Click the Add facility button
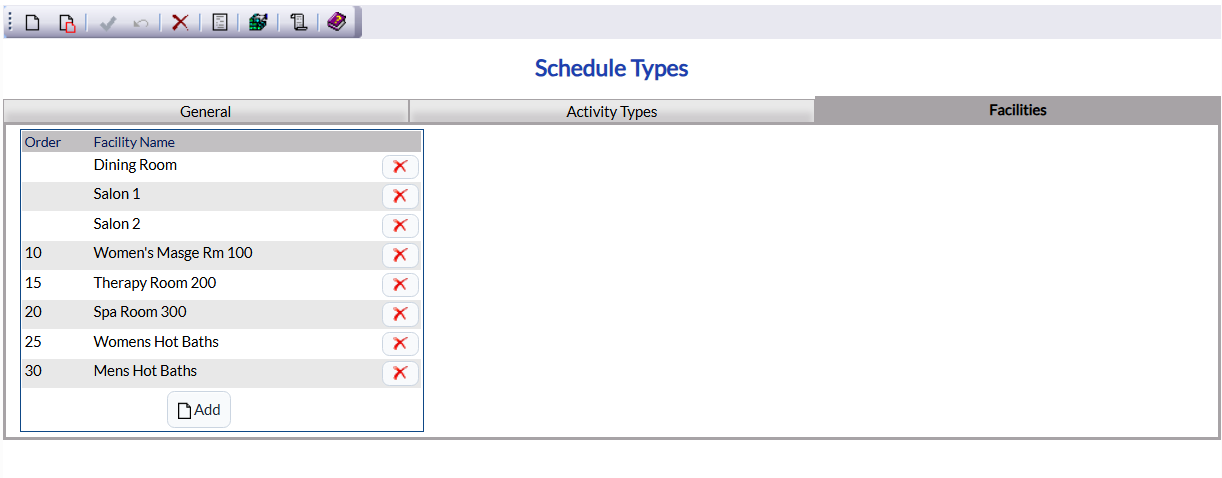Image resolution: width=1222 pixels, height=478 pixels. coord(199,410)
